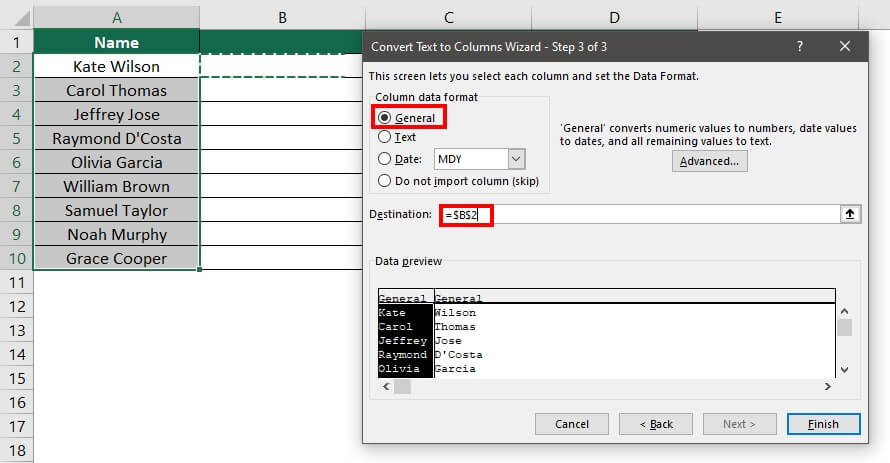Click in the Destination input field
The image size is (890, 463).
[639, 214]
